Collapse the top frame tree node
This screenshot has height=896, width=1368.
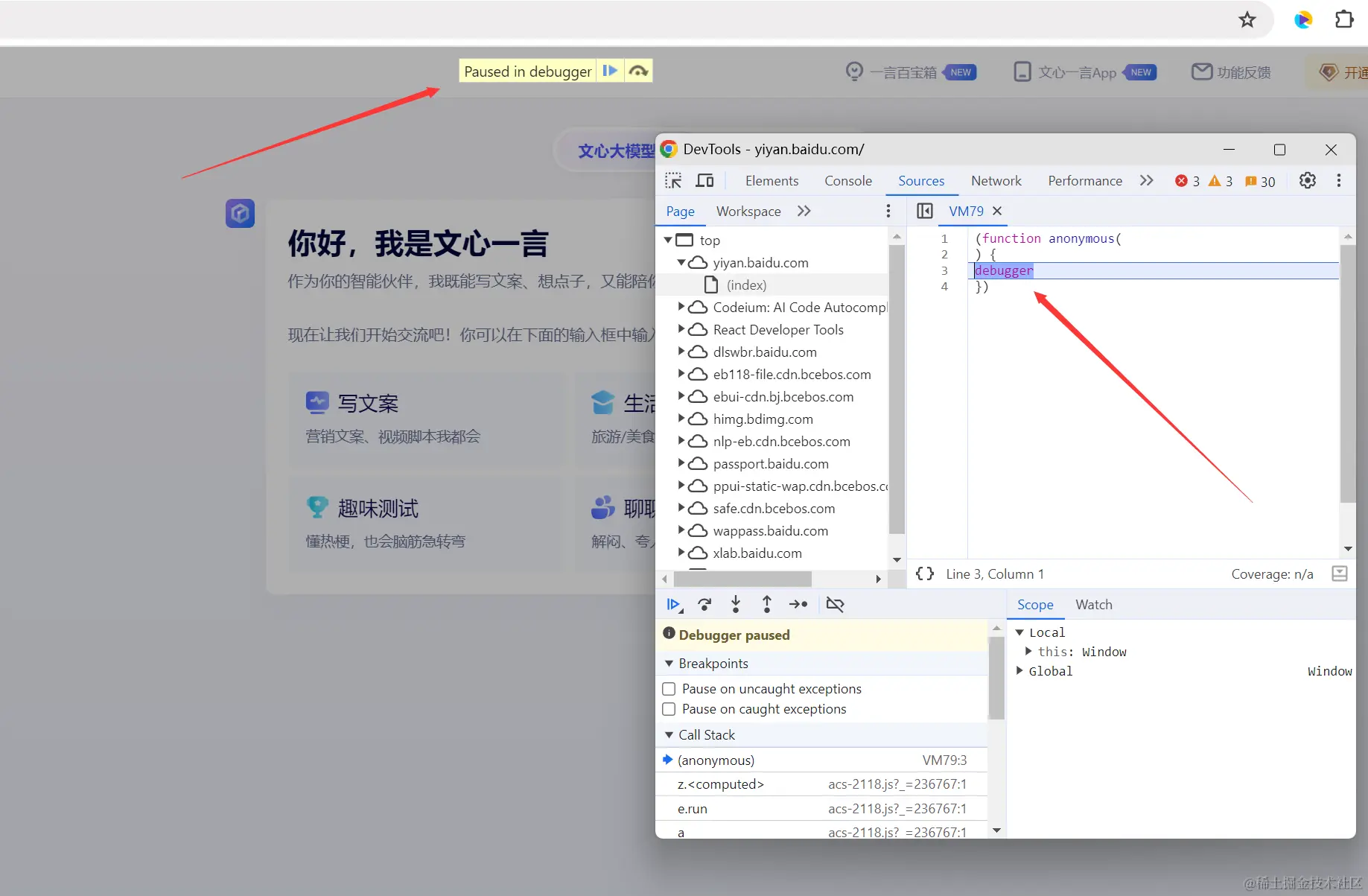668,240
